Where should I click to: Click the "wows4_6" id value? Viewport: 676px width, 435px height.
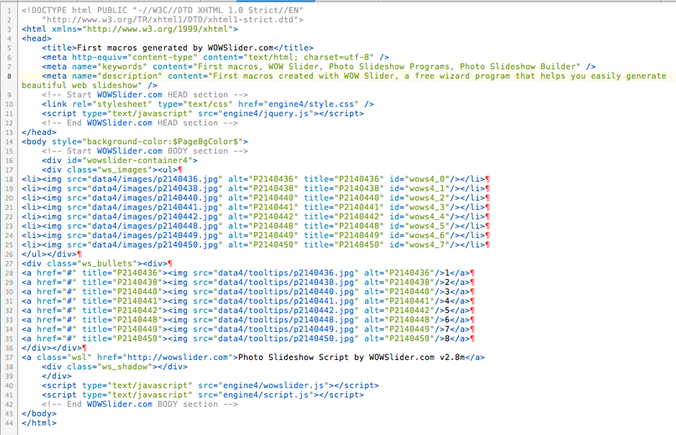tap(427, 236)
